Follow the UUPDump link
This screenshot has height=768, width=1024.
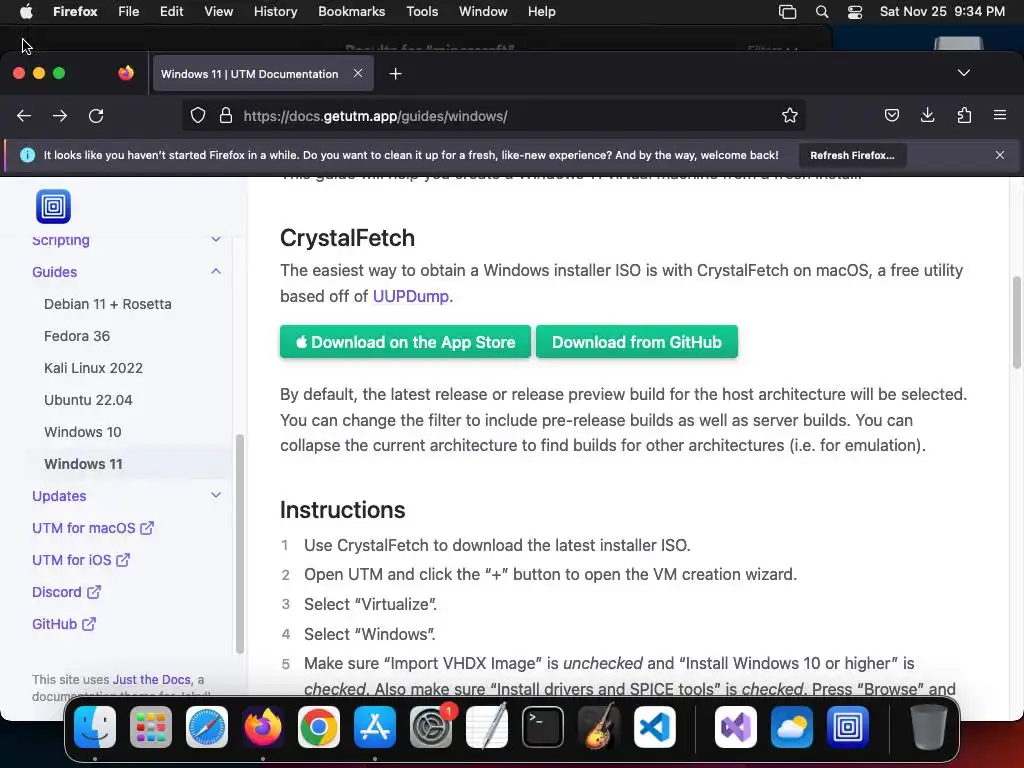click(411, 296)
